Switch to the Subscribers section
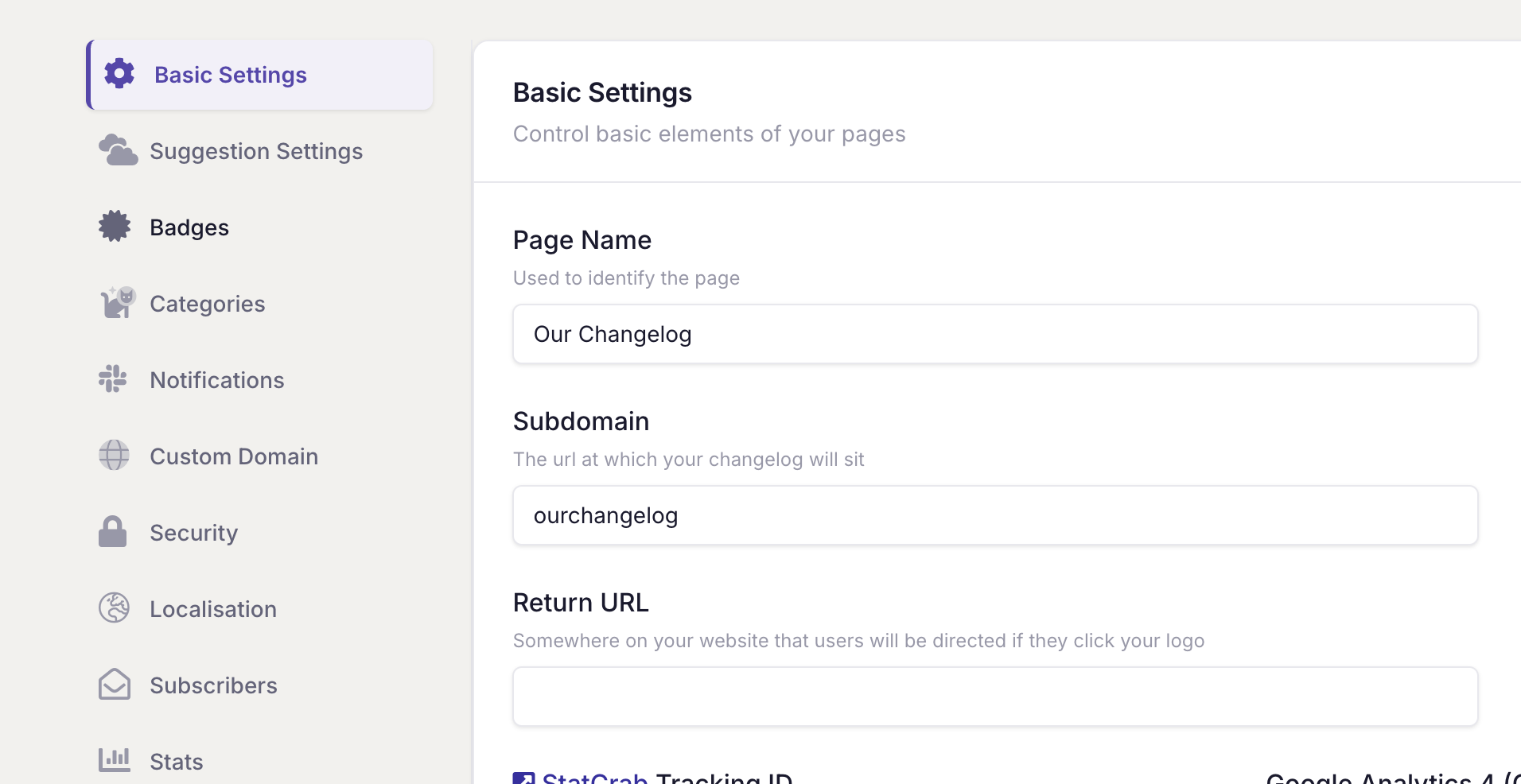The height and width of the screenshot is (784, 1521). [x=213, y=685]
